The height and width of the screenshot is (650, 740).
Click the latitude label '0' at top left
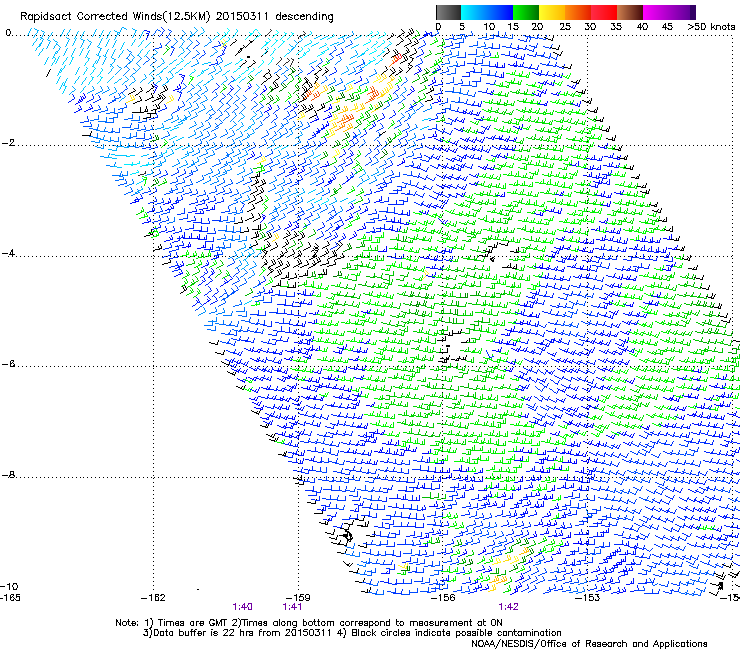[x=8, y=33]
